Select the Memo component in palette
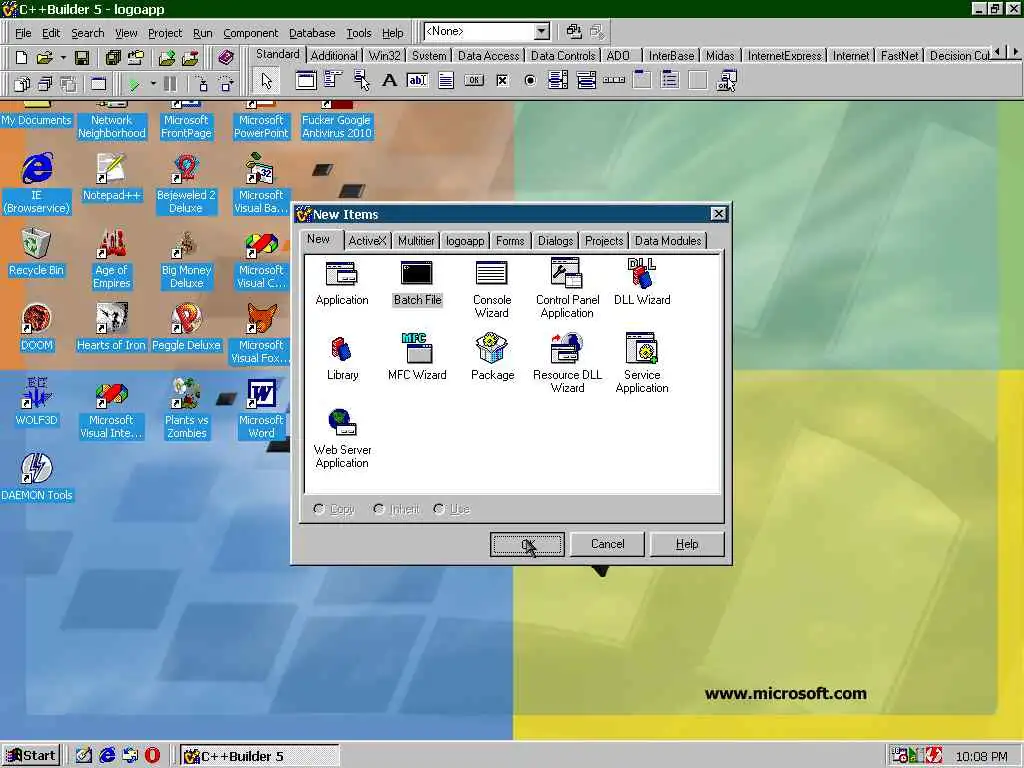 (446, 80)
